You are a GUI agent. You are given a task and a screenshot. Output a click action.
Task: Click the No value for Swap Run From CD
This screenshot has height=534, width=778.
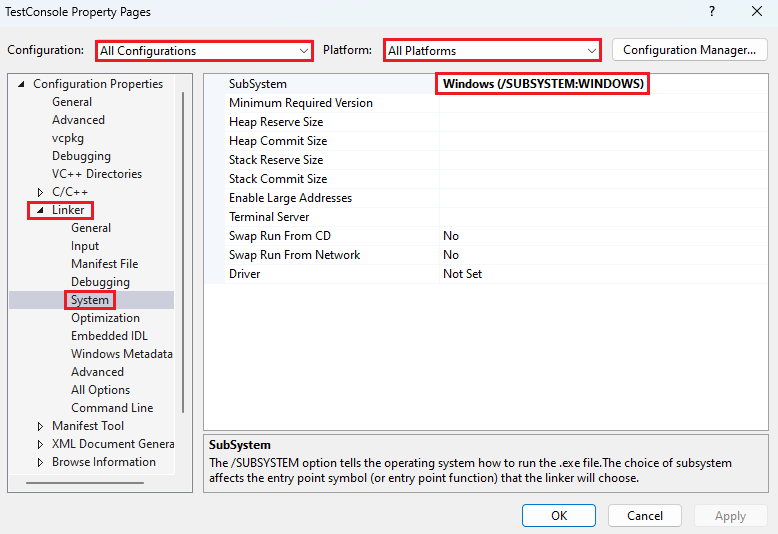pyautogui.click(x=451, y=236)
